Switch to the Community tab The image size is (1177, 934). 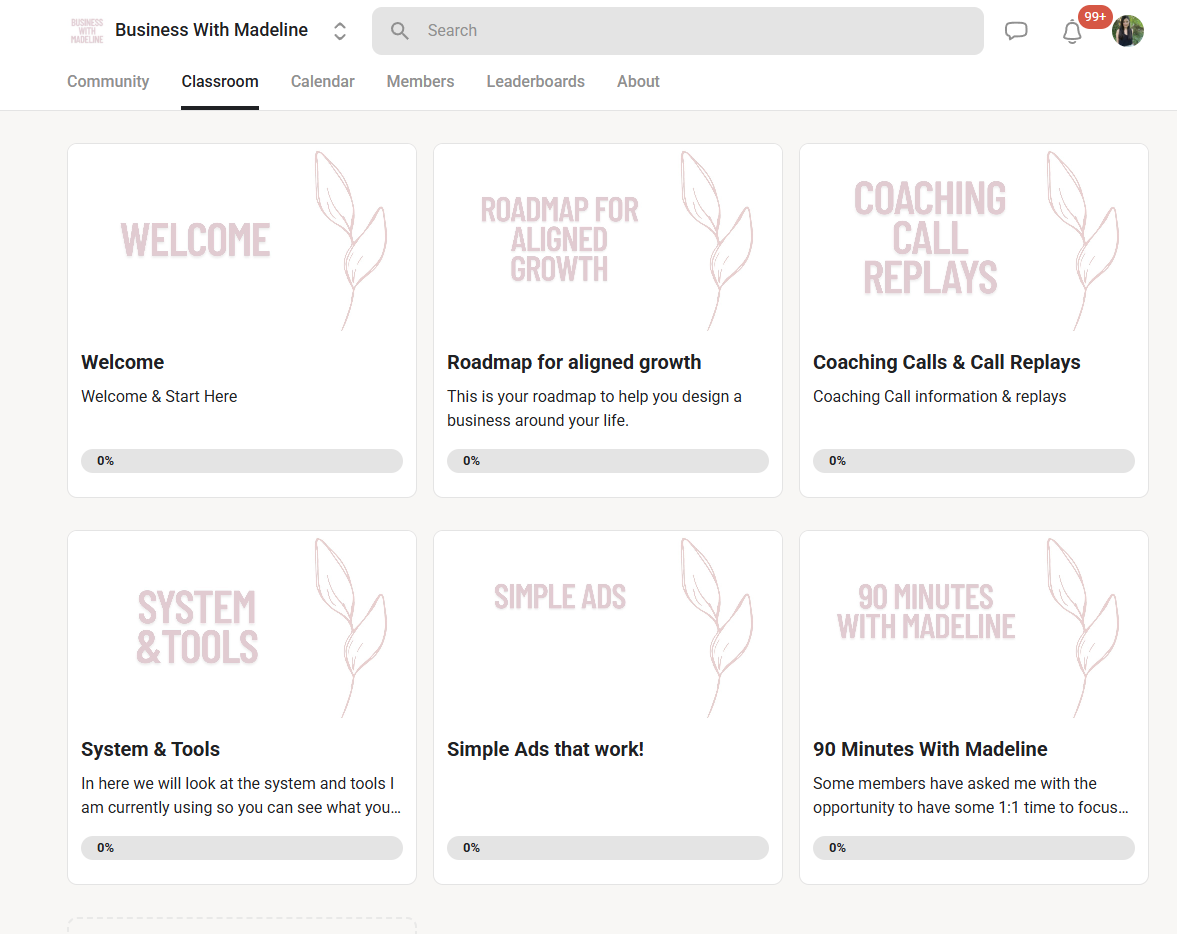coord(108,82)
